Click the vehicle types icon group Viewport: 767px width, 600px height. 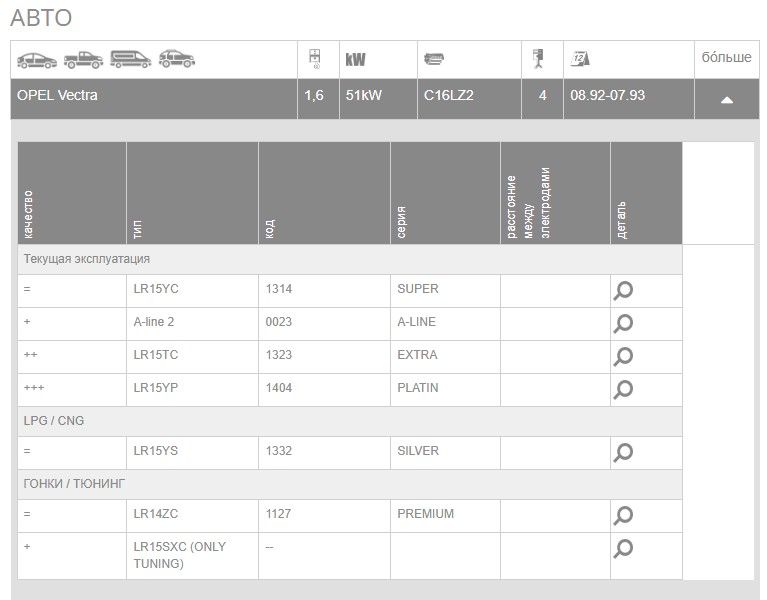pos(106,60)
